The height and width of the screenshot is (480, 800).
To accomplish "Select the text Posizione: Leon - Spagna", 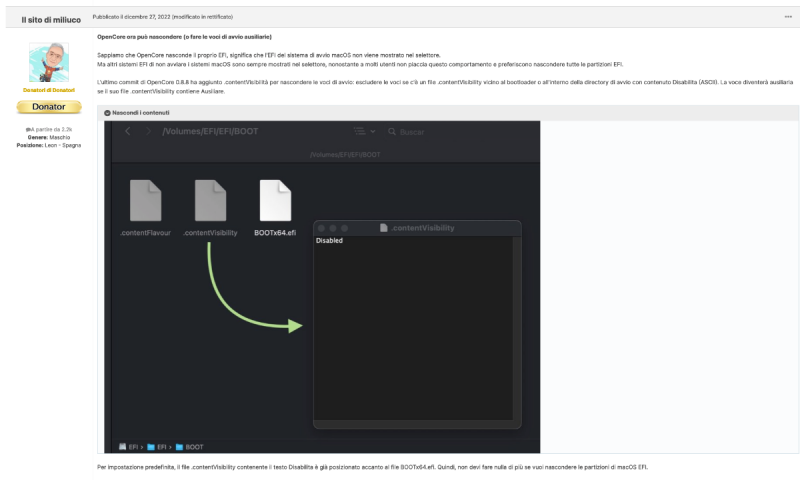I will (49, 145).
